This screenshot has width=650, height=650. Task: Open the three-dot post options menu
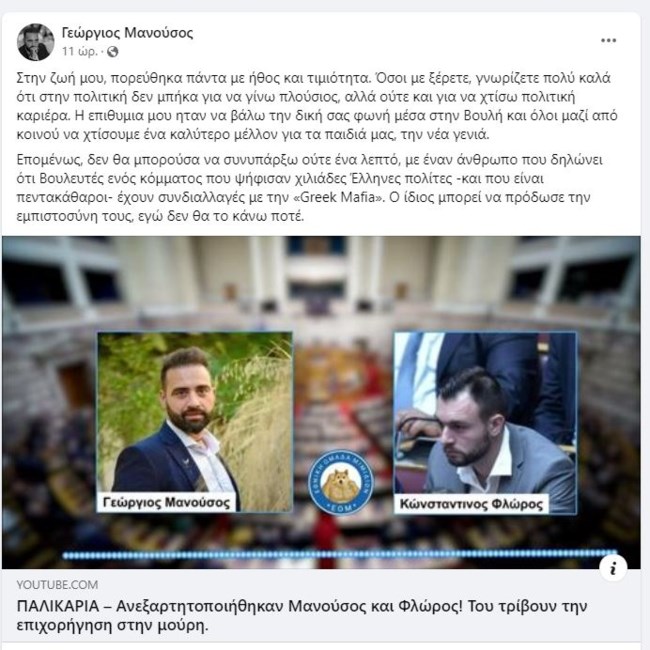[608, 40]
